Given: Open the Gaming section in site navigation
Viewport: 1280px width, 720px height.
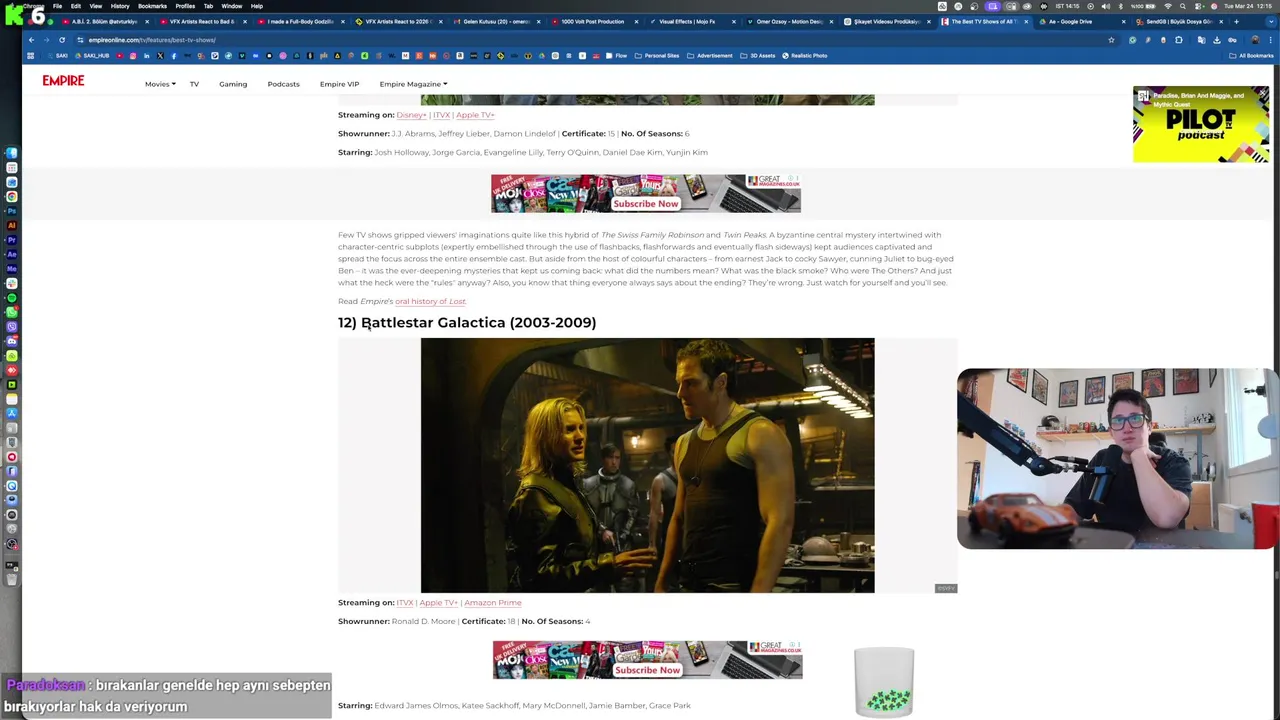Looking at the screenshot, I should coord(233,84).
